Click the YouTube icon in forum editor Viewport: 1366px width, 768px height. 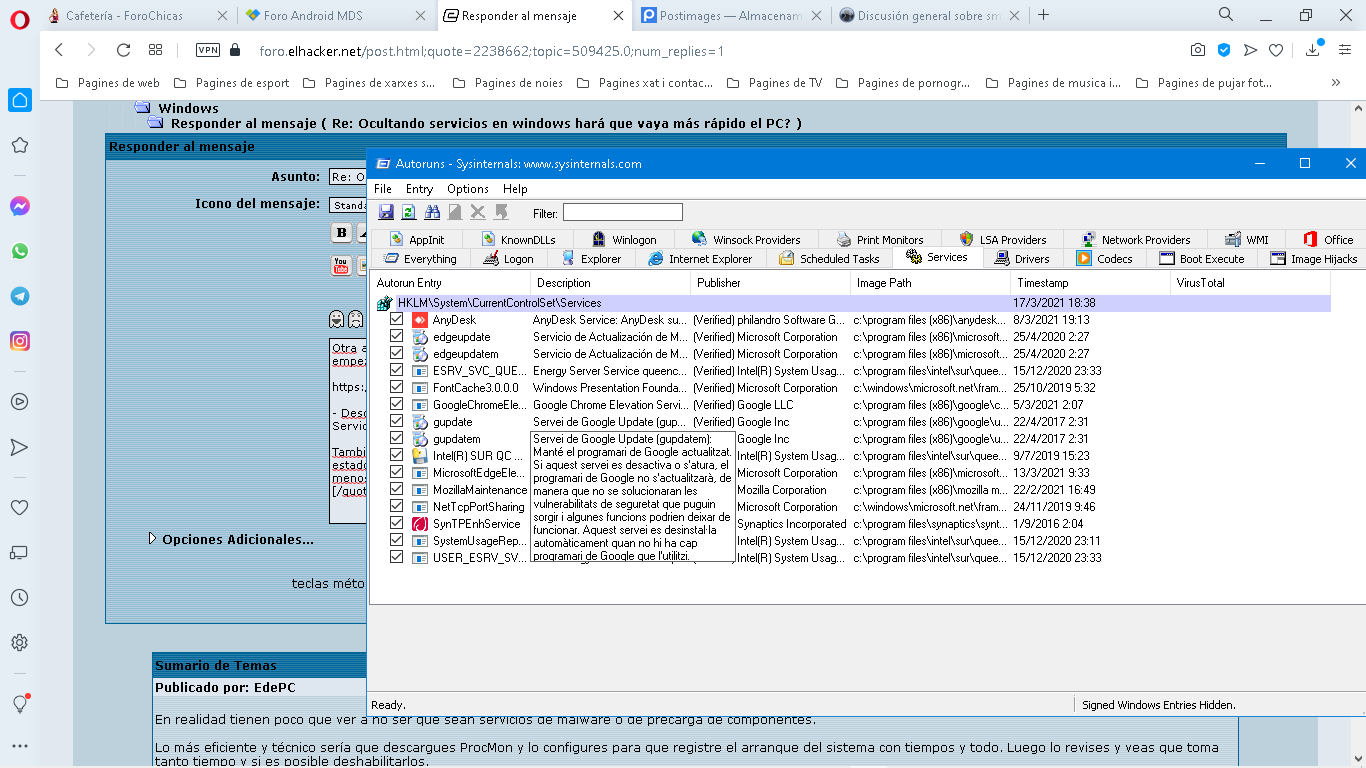pos(341,266)
